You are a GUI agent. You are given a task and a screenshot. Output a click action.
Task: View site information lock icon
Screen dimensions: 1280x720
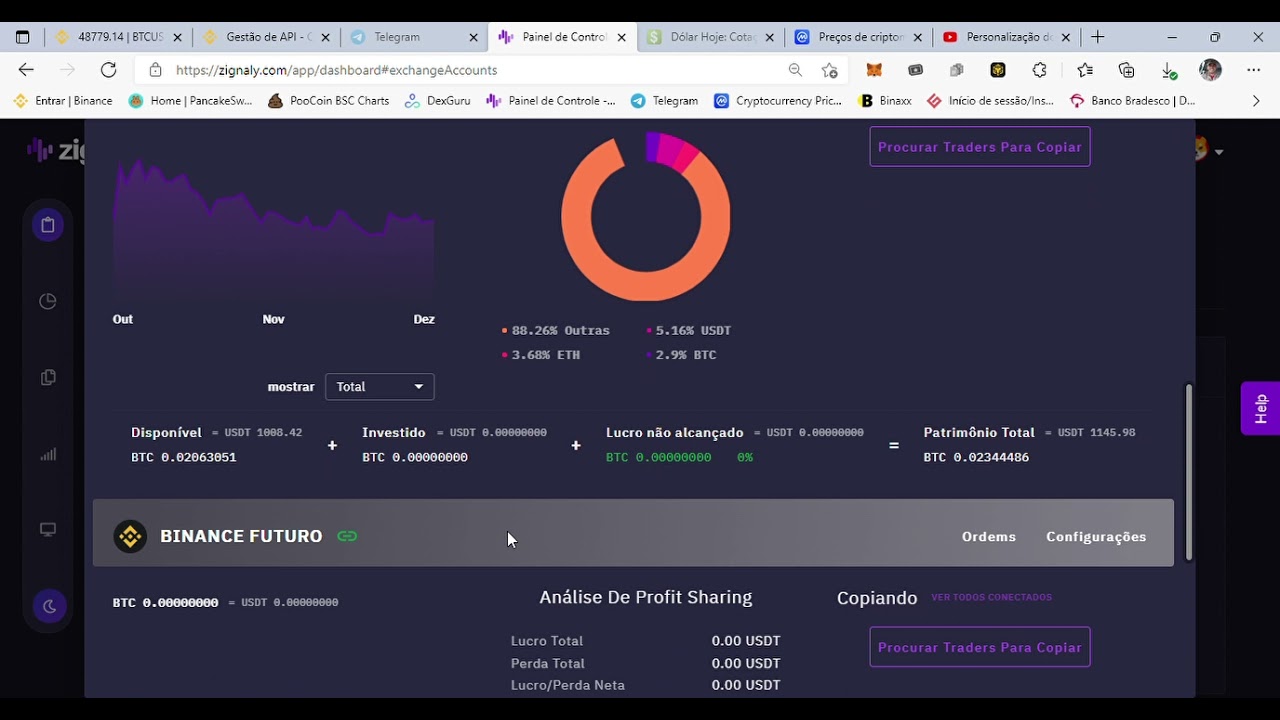155,70
